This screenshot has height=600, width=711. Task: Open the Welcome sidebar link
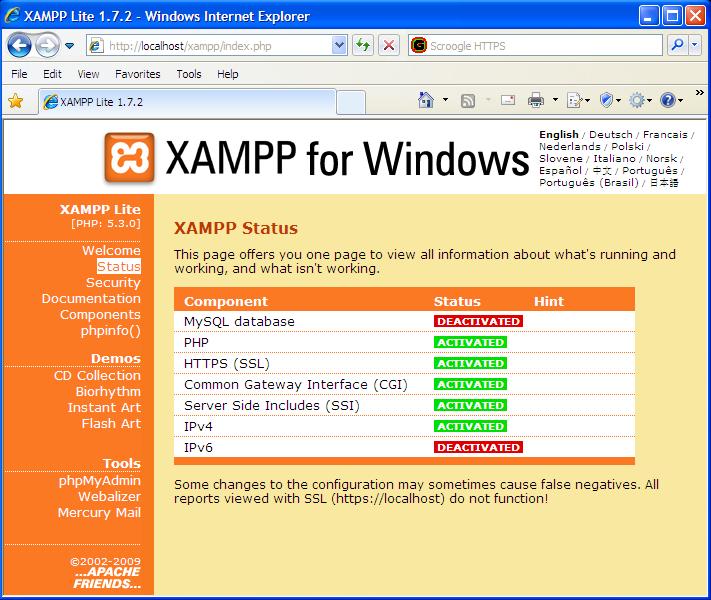pyautogui.click(x=111, y=250)
